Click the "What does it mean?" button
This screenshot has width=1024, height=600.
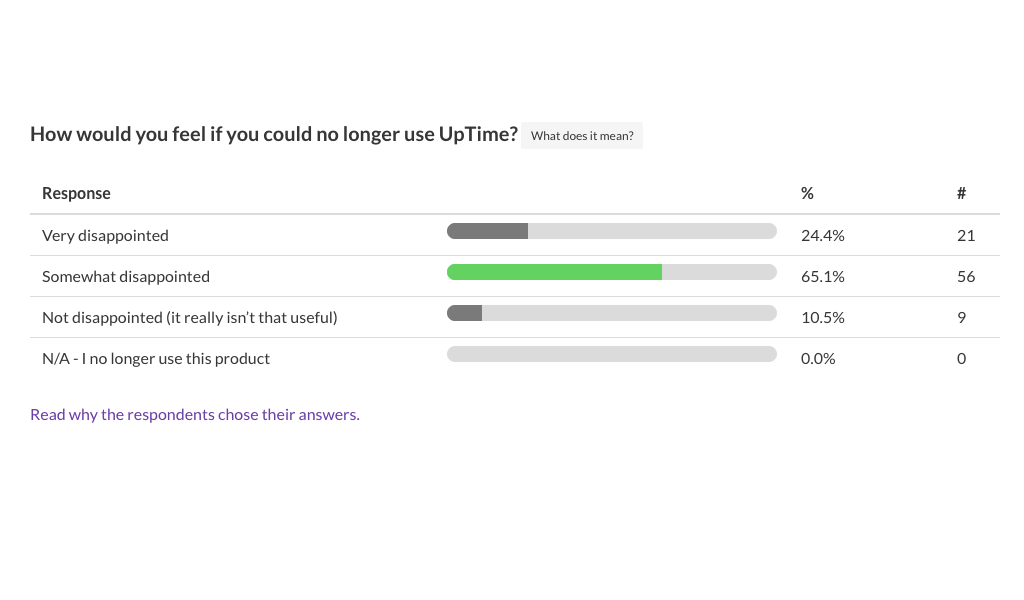point(582,136)
